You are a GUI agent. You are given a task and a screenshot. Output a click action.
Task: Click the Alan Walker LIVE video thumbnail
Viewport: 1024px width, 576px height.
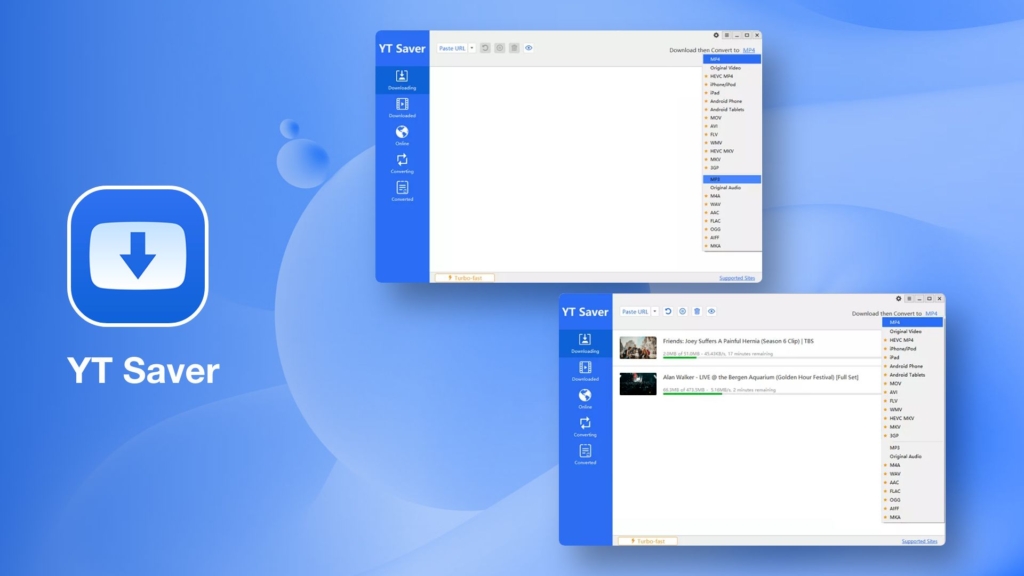(638, 383)
